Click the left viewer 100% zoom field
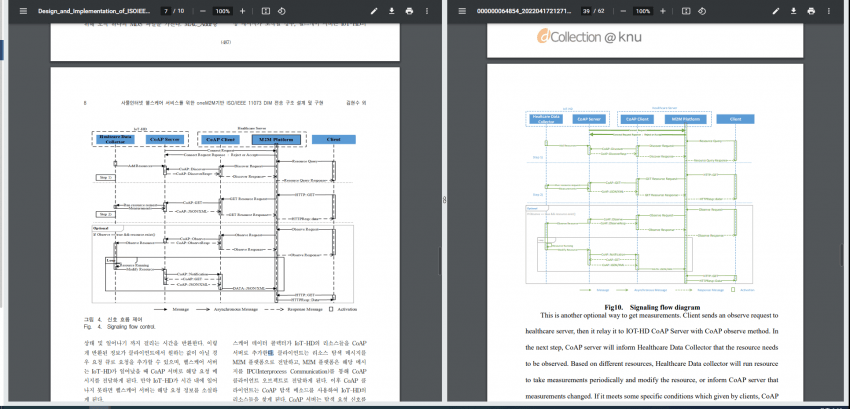This screenshot has width=850, height=409. coord(222,11)
